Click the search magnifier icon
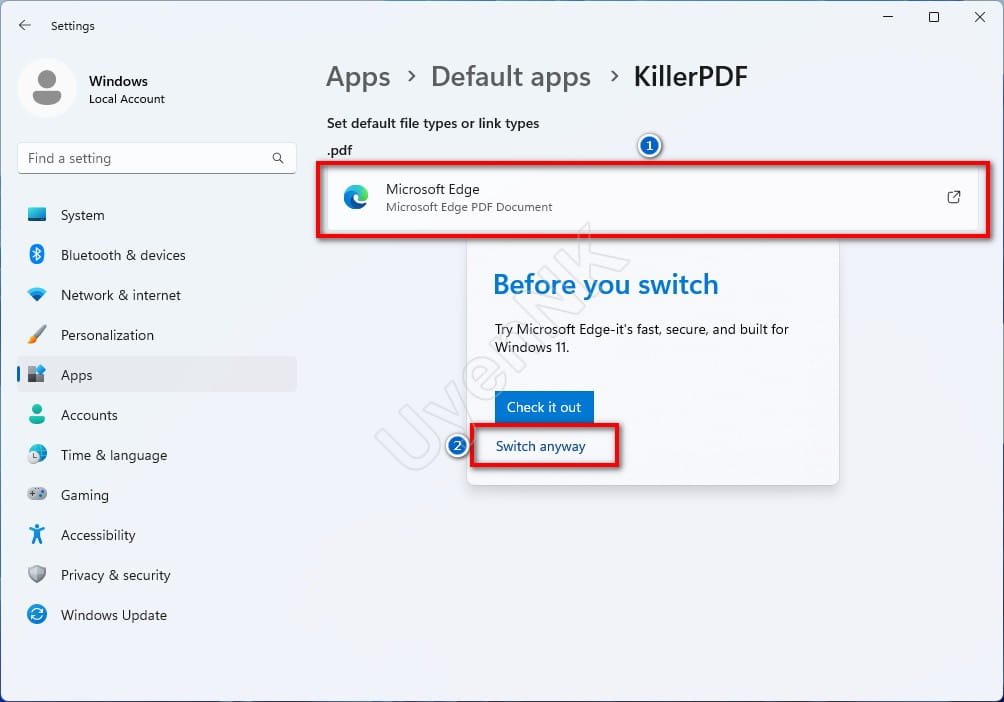Screen dimensions: 1004x702 pos(278,158)
